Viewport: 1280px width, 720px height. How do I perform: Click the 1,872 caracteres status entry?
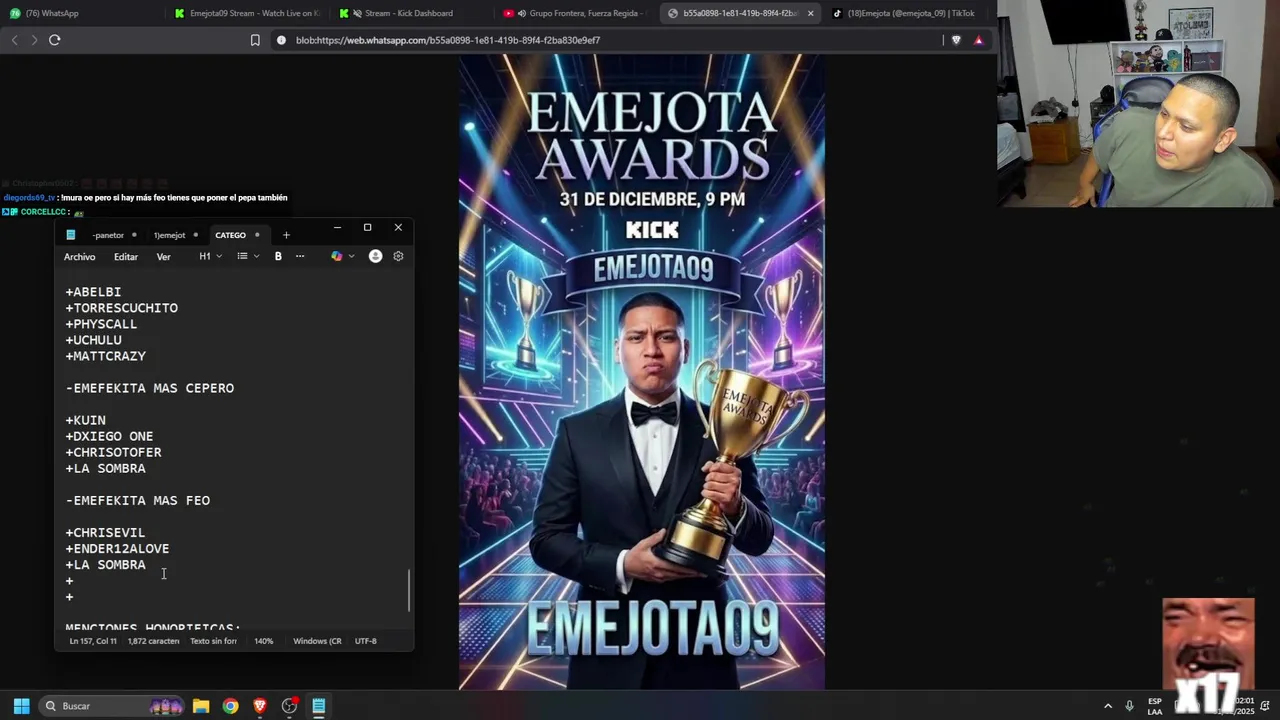pyautogui.click(x=154, y=641)
